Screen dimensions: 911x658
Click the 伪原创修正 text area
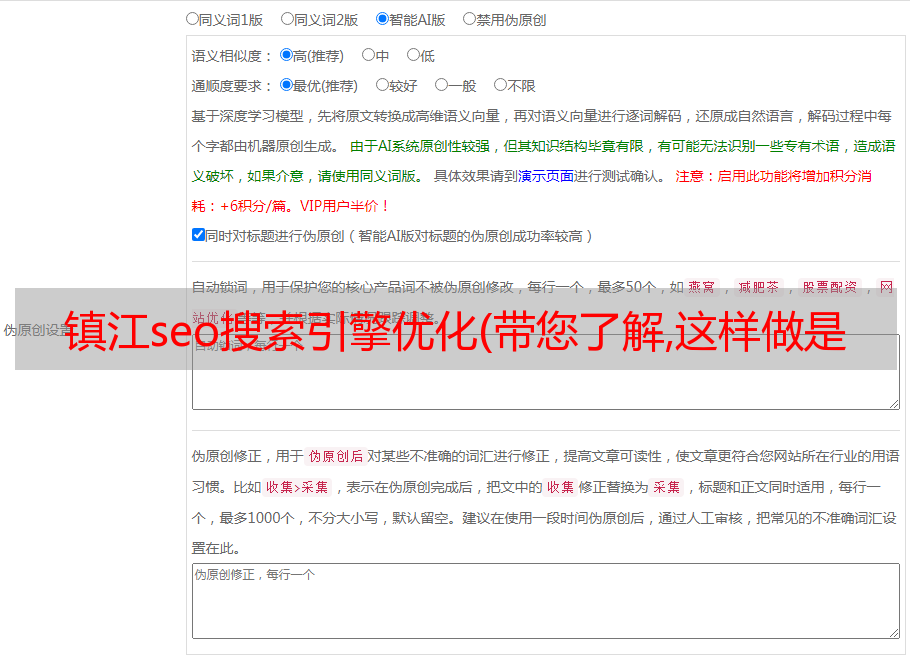point(546,601)
